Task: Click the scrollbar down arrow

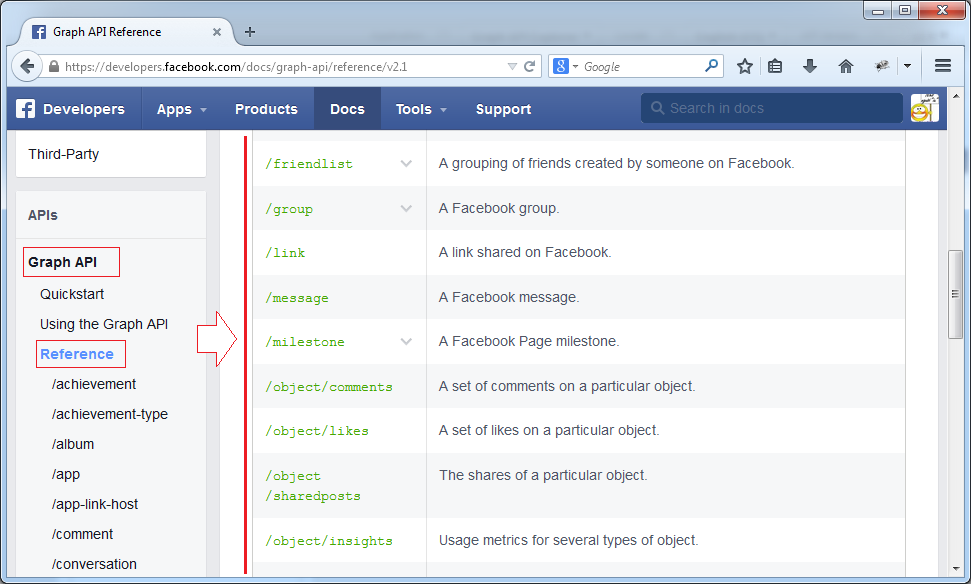Action: click(x=956, y=569)
